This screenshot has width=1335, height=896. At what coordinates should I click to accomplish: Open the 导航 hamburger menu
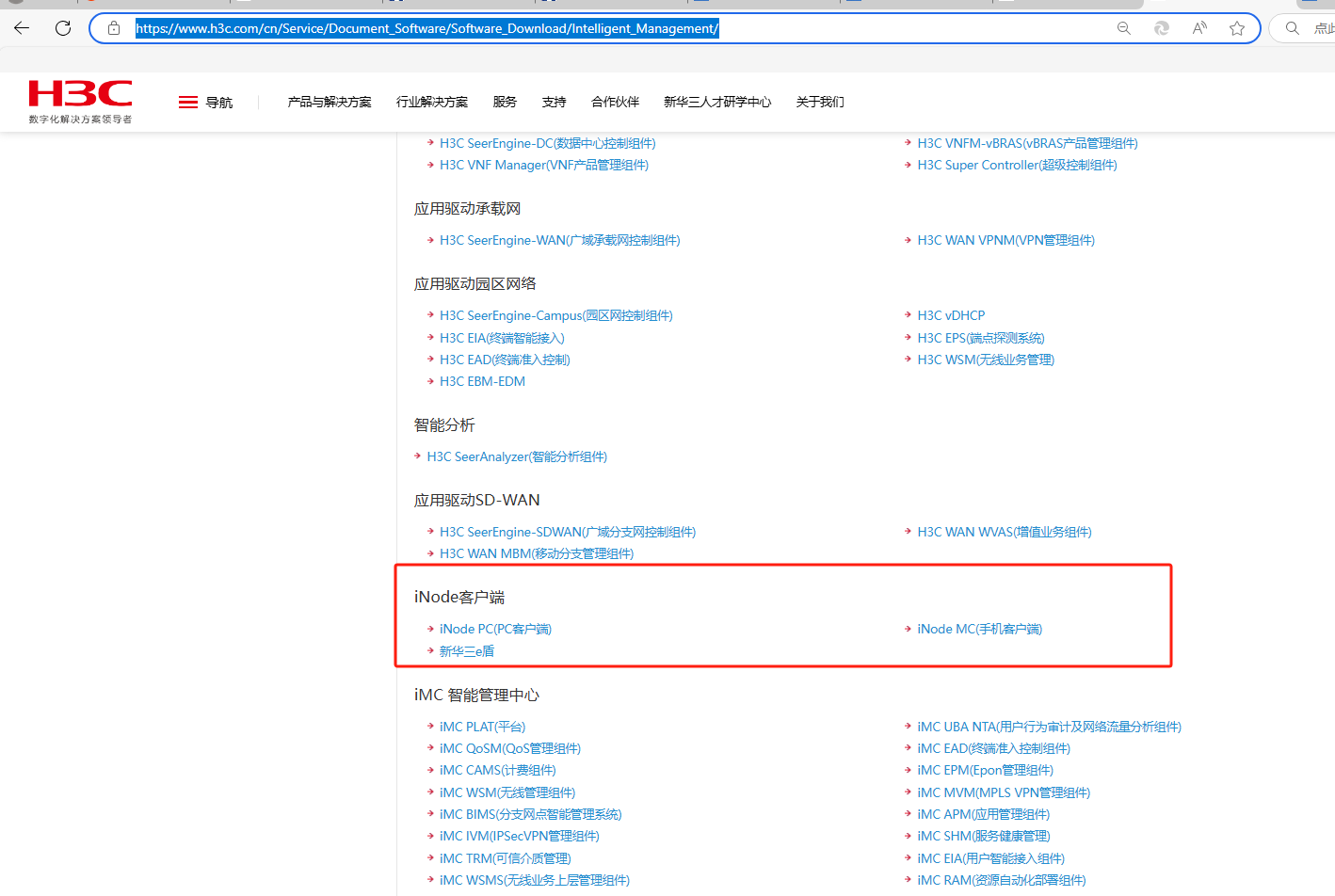pyautogui.click(x=205, y=103)
